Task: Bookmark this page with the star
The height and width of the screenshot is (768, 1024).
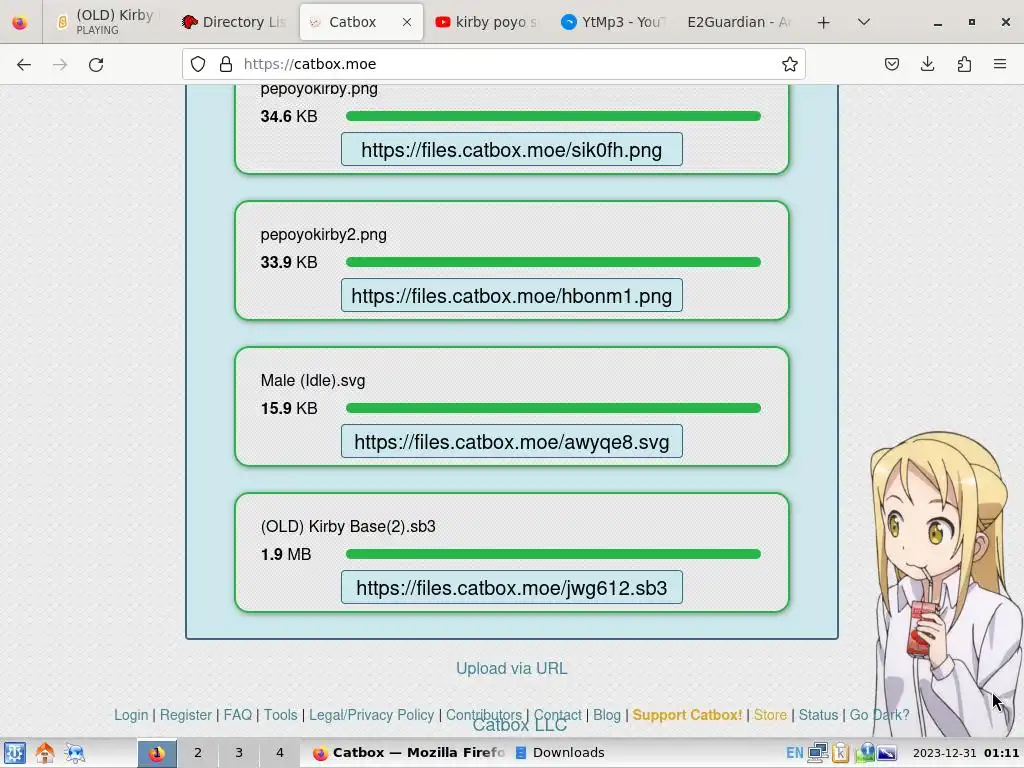Action: pyautogui.click(x=790, y=64)
